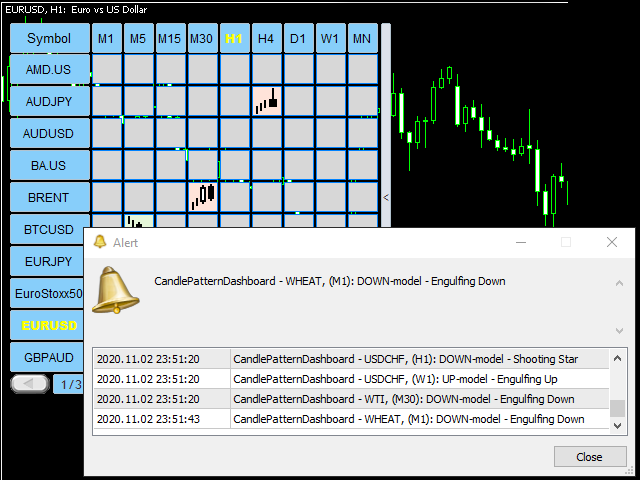Click alert list scrollbar up arrow
This screenshot has height=480, width=640.
point(618,358)
